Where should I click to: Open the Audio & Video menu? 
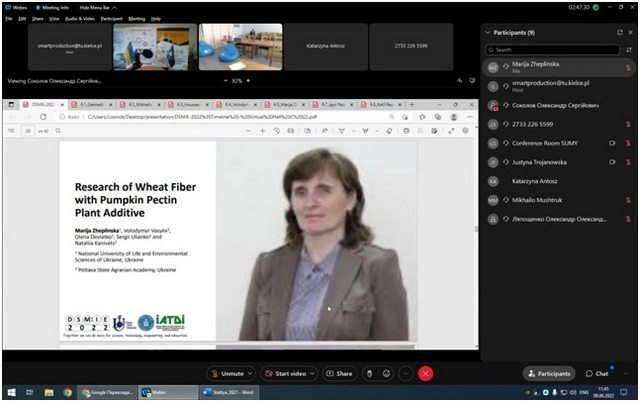(80, 19)
